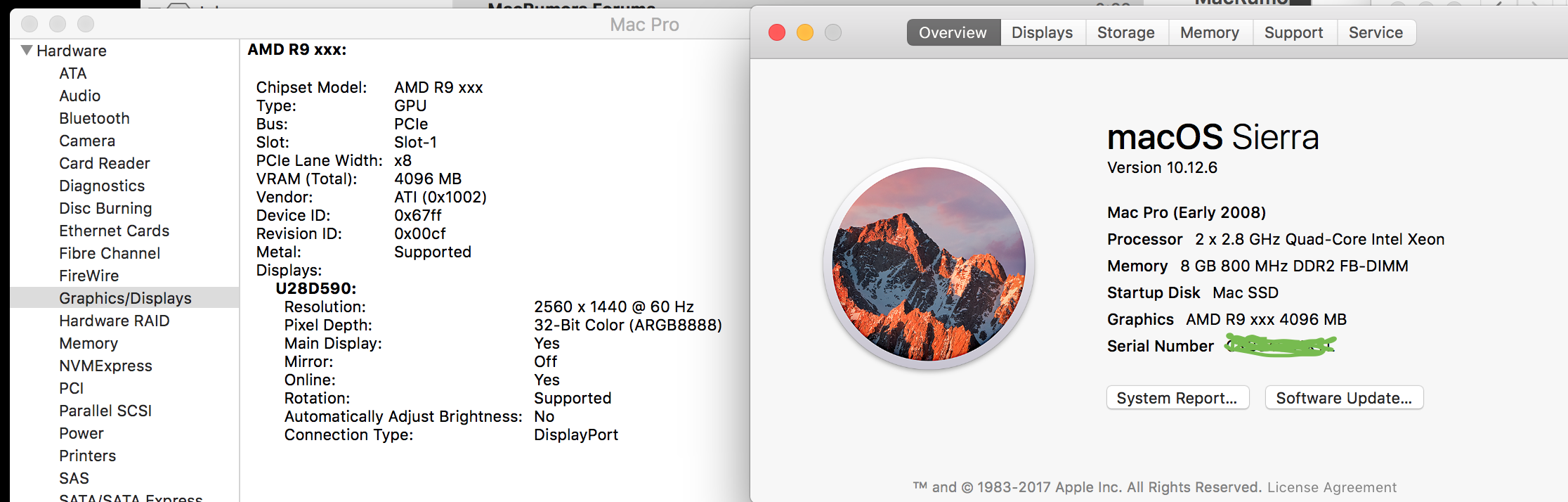Viewport: 1568px width, 502px height.
Task: Click the resolution 2560 x 1440 @ 60 Hz
Action: pyautogui.click(x=614, y=307)
